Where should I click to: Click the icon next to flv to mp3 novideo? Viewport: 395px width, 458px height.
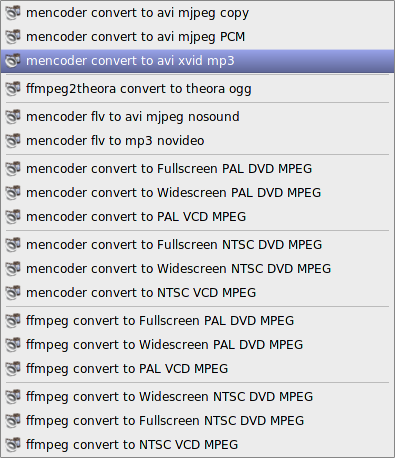13,141
